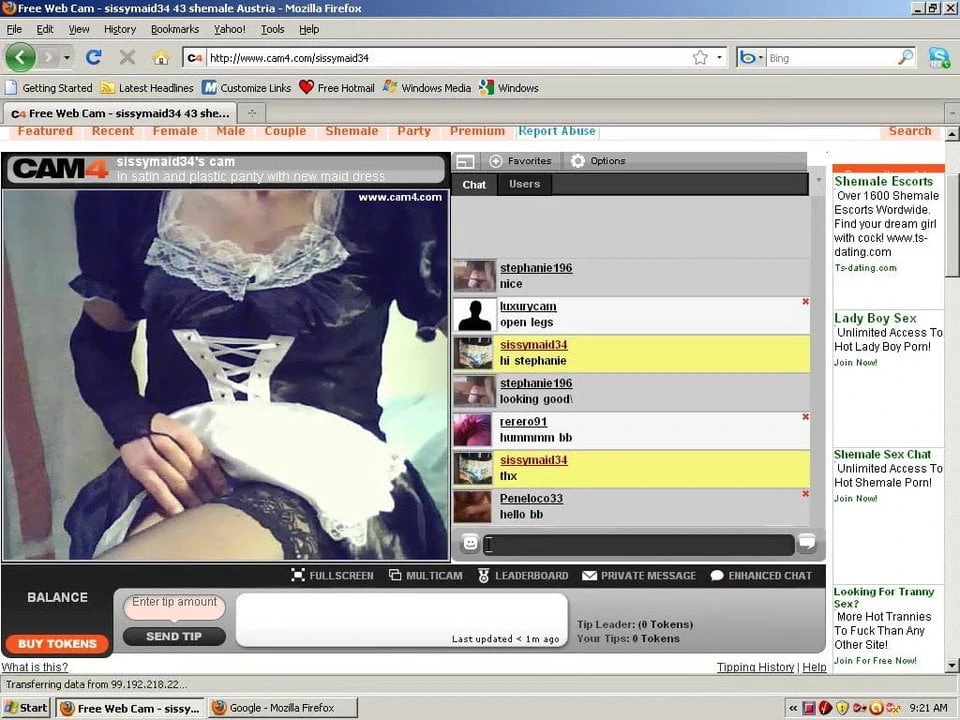This screenshot has height=720, width=960.
Task: Open the Bookmarks menu
Action: pyautogui.click(x=175, y=29)
